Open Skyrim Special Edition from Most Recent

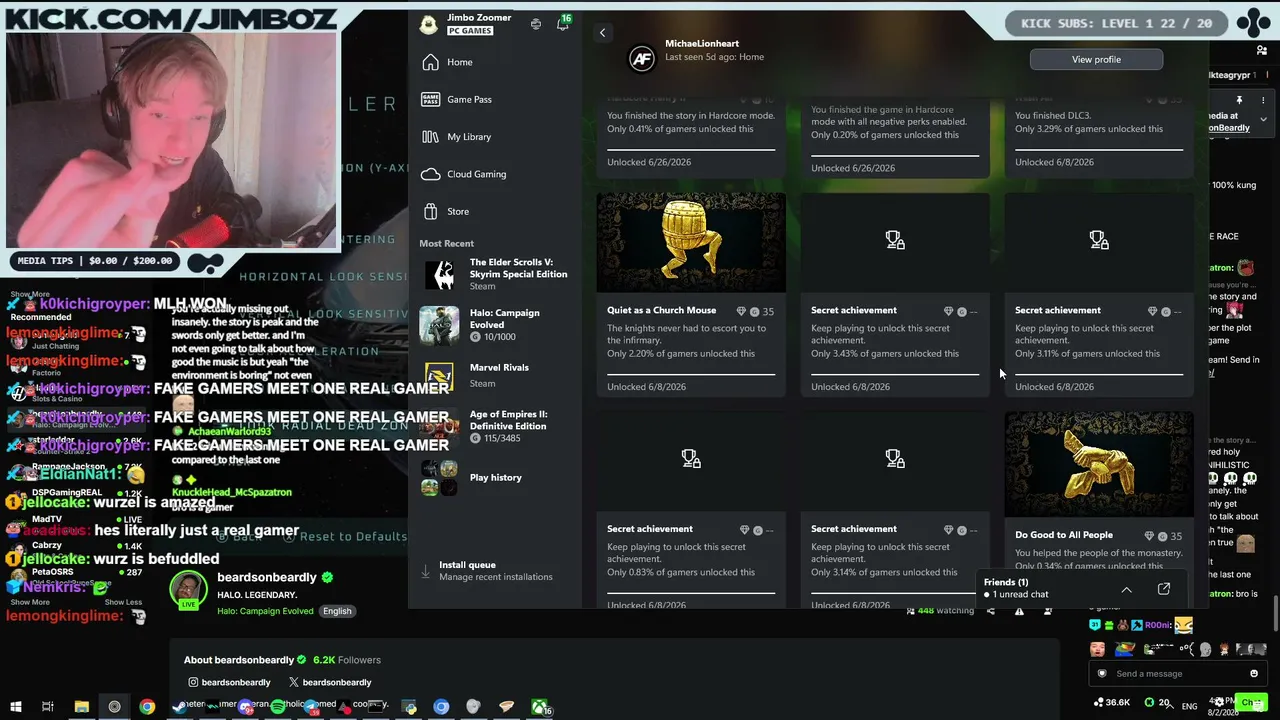click(495, 274)
